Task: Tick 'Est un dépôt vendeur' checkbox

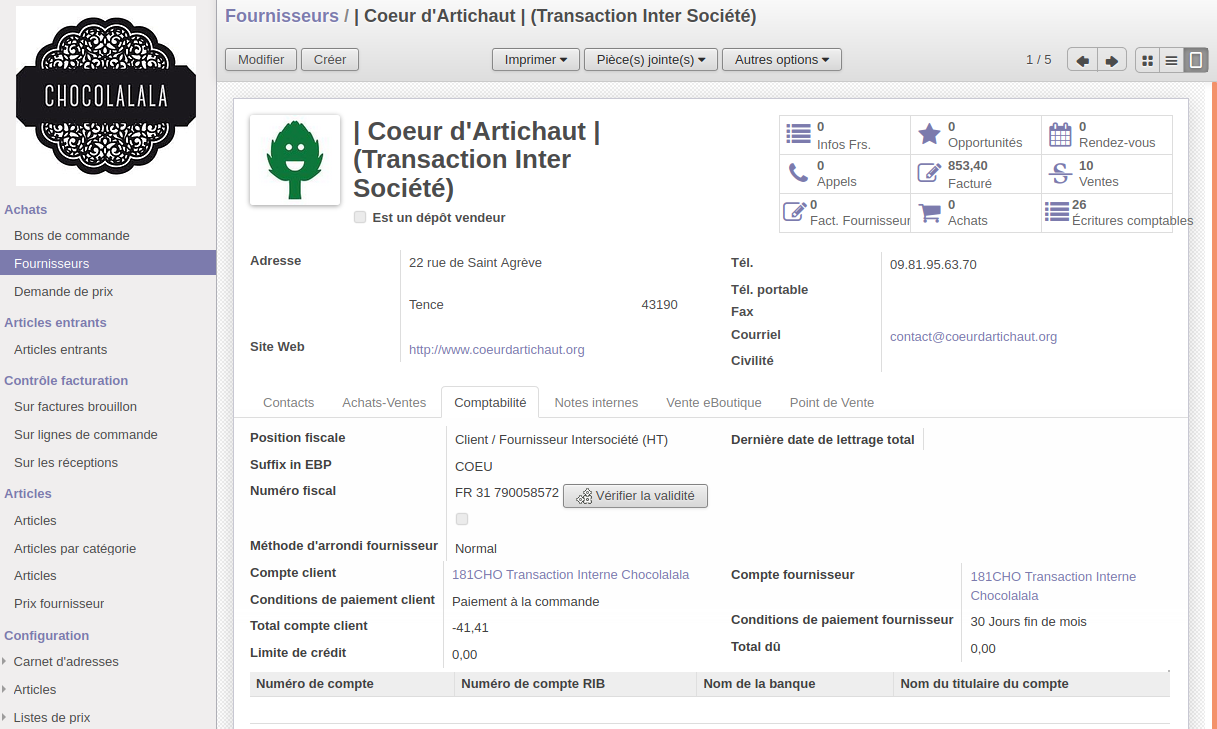Action: pos(360,217)
